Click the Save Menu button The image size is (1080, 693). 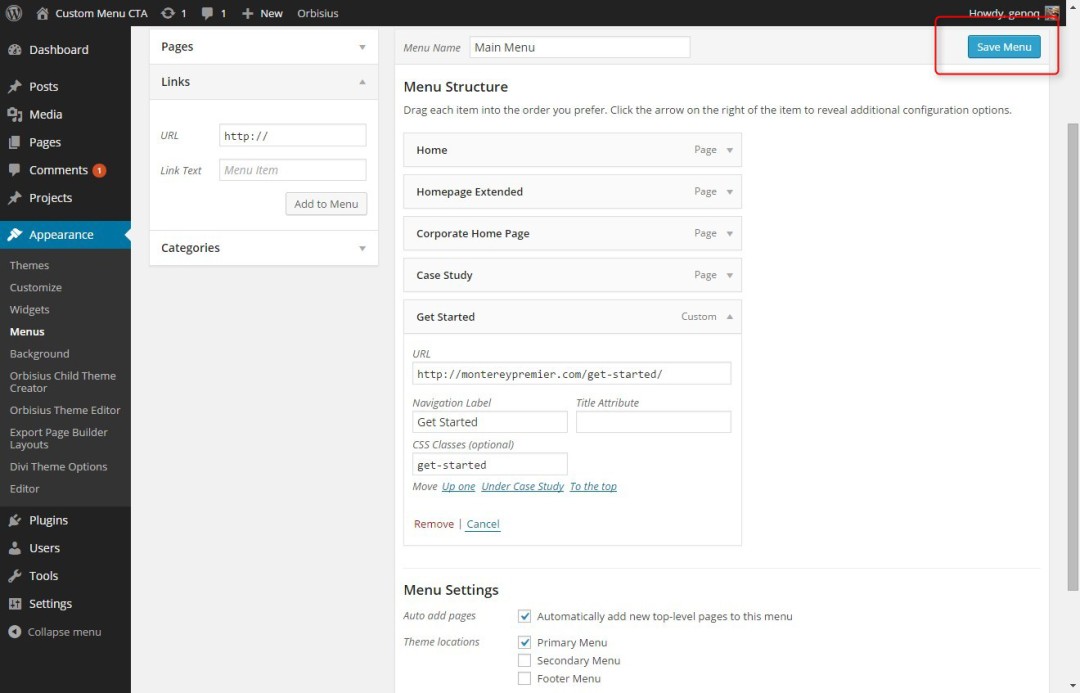(1003, 46)
